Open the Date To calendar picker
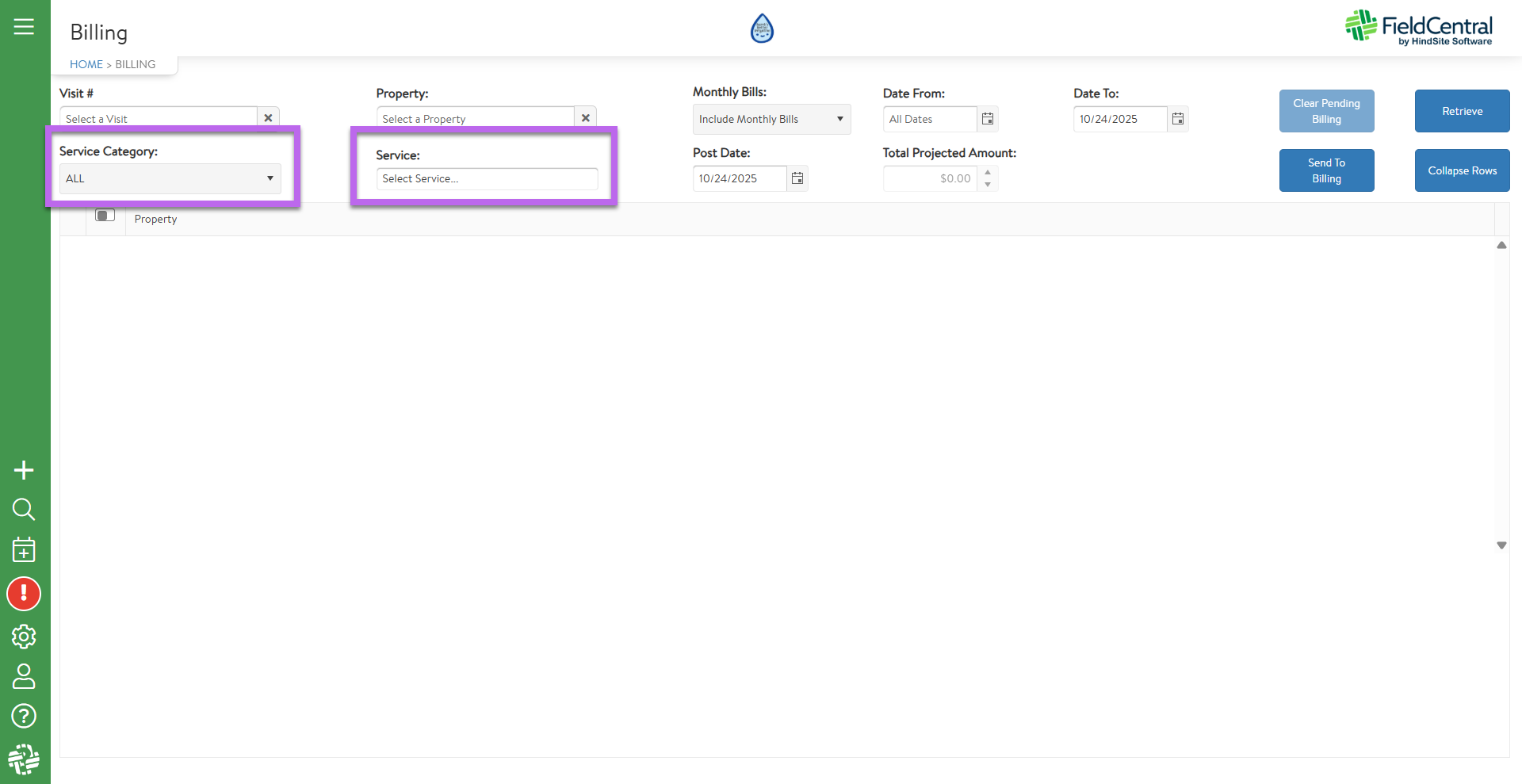This screenshot has height=784, width=1522. [1178, 119]
